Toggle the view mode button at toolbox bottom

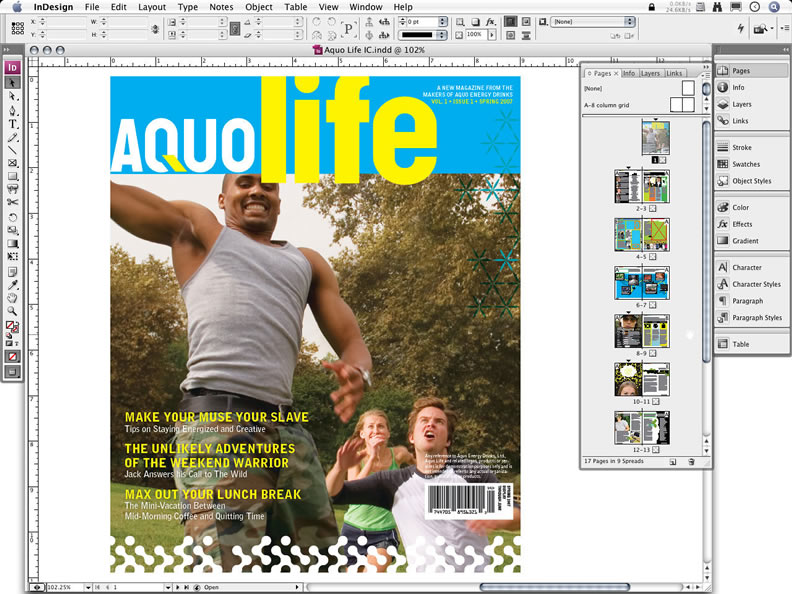point(13,373)
